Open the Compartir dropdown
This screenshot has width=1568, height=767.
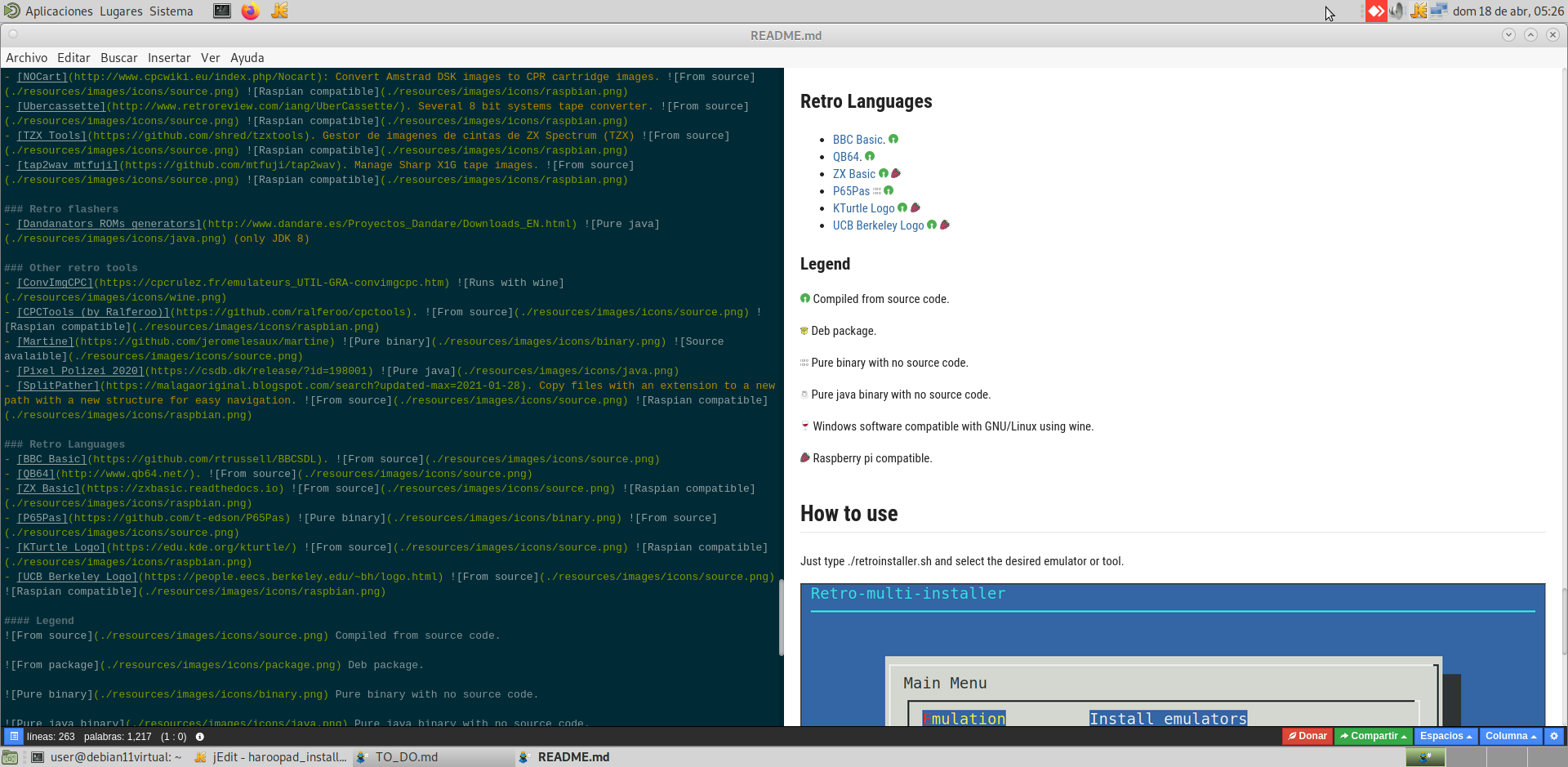click(x=1374, y=736)
